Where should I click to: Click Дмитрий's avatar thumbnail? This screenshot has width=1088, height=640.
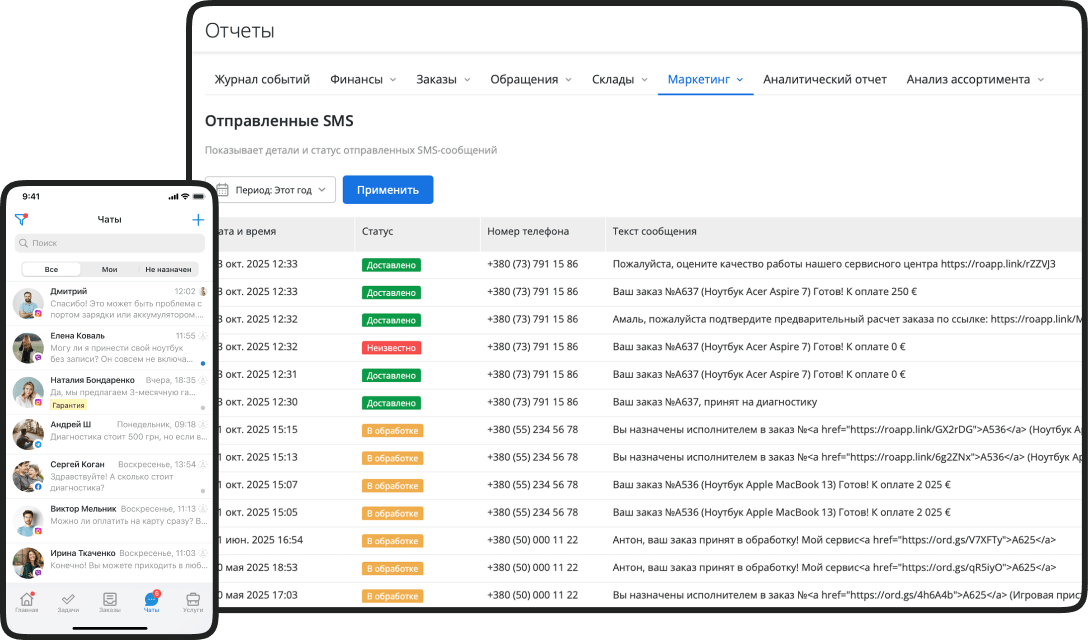(x=28, y=303)
